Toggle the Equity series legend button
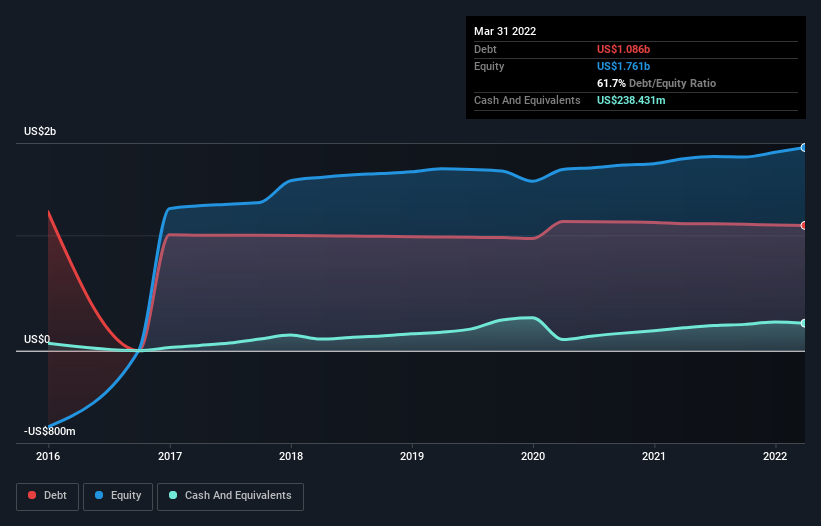This screenshot has height=526, width=821. [118, 496]
